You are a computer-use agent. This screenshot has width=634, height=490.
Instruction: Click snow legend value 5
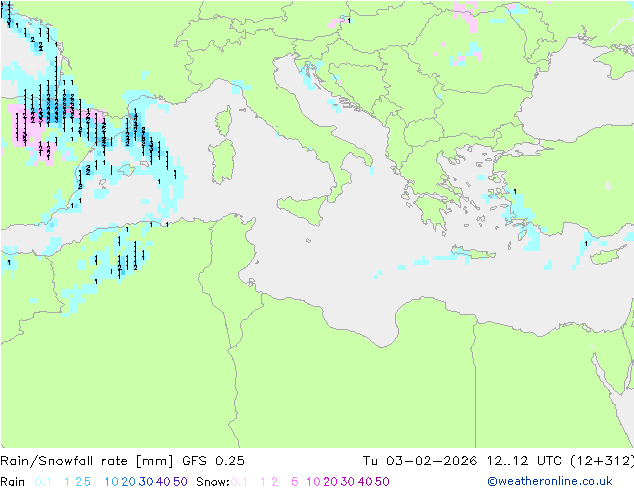click(295, 482)
